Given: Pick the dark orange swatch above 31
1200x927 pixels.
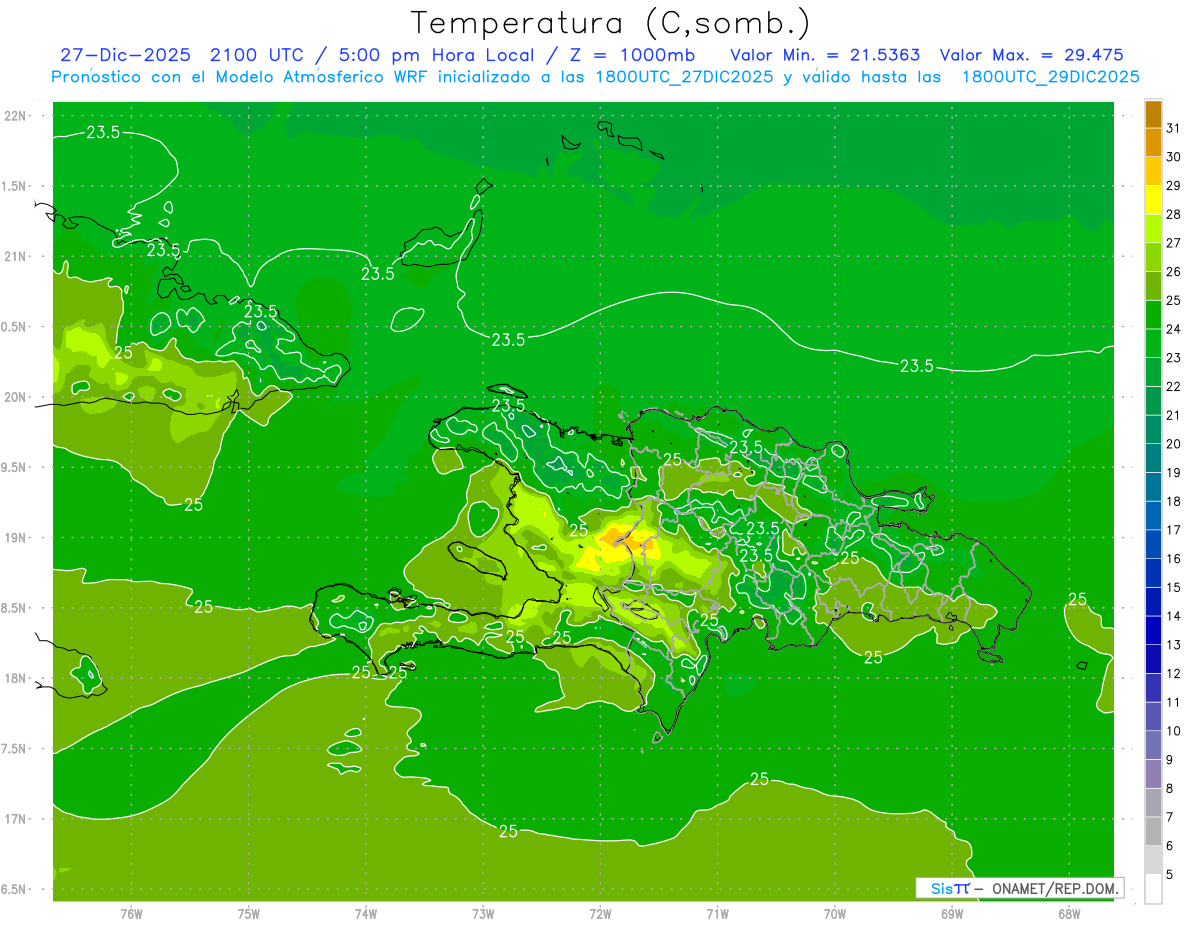Looking at the screenshot, I should click(1153, 113).
